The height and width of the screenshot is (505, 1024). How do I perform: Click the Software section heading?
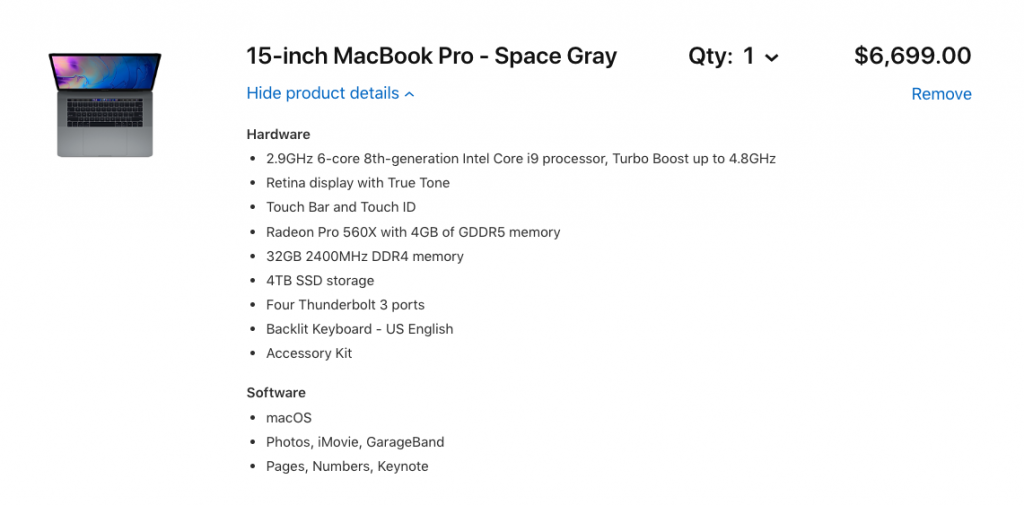(276, 393)
